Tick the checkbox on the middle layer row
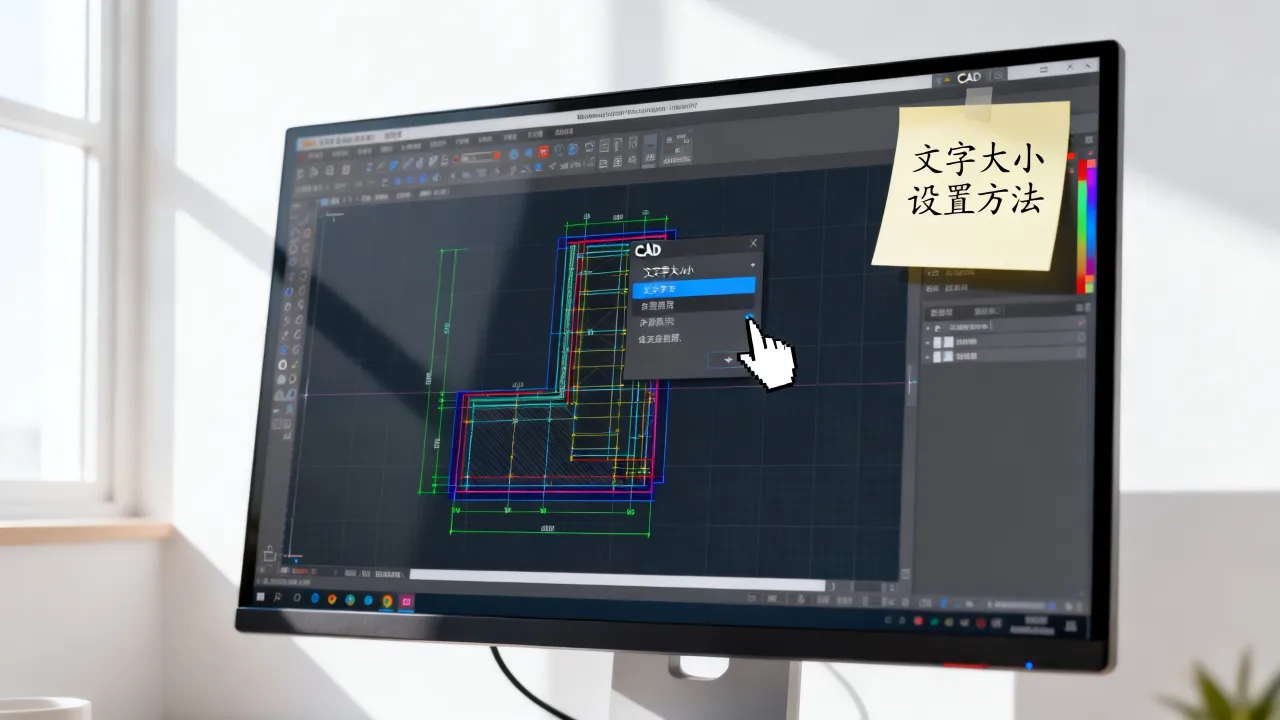Image resolution: width=1280 pixels, height=720 pixels. point(1081,339)
